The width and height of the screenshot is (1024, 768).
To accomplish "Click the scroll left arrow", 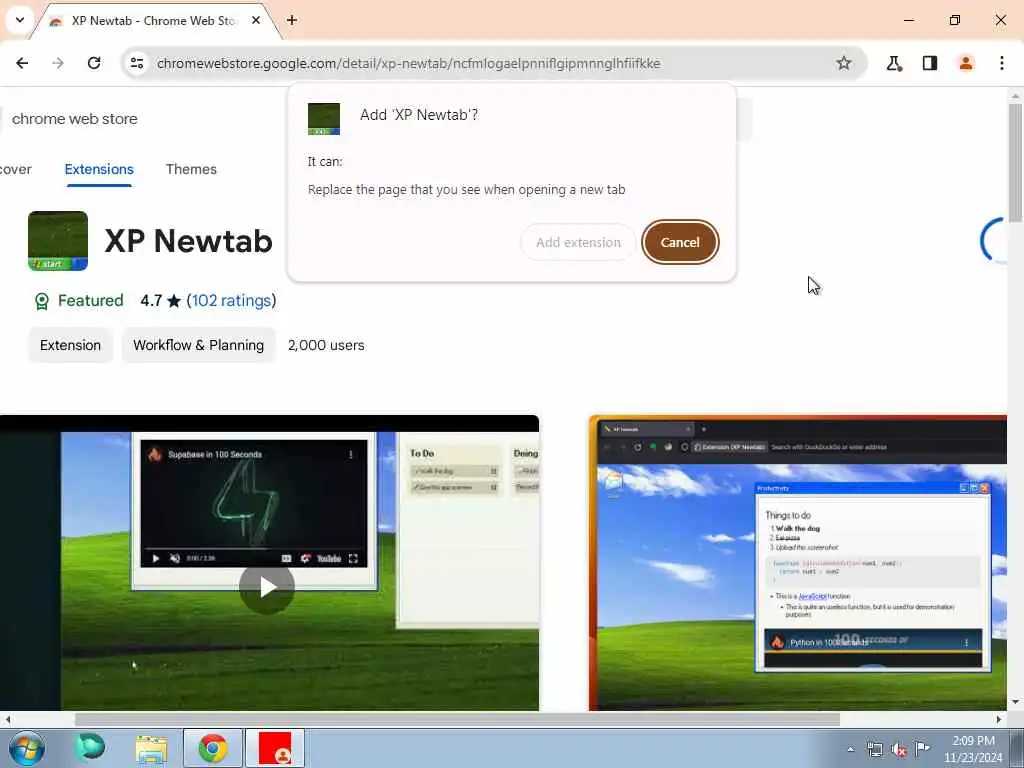I will 8,719.
